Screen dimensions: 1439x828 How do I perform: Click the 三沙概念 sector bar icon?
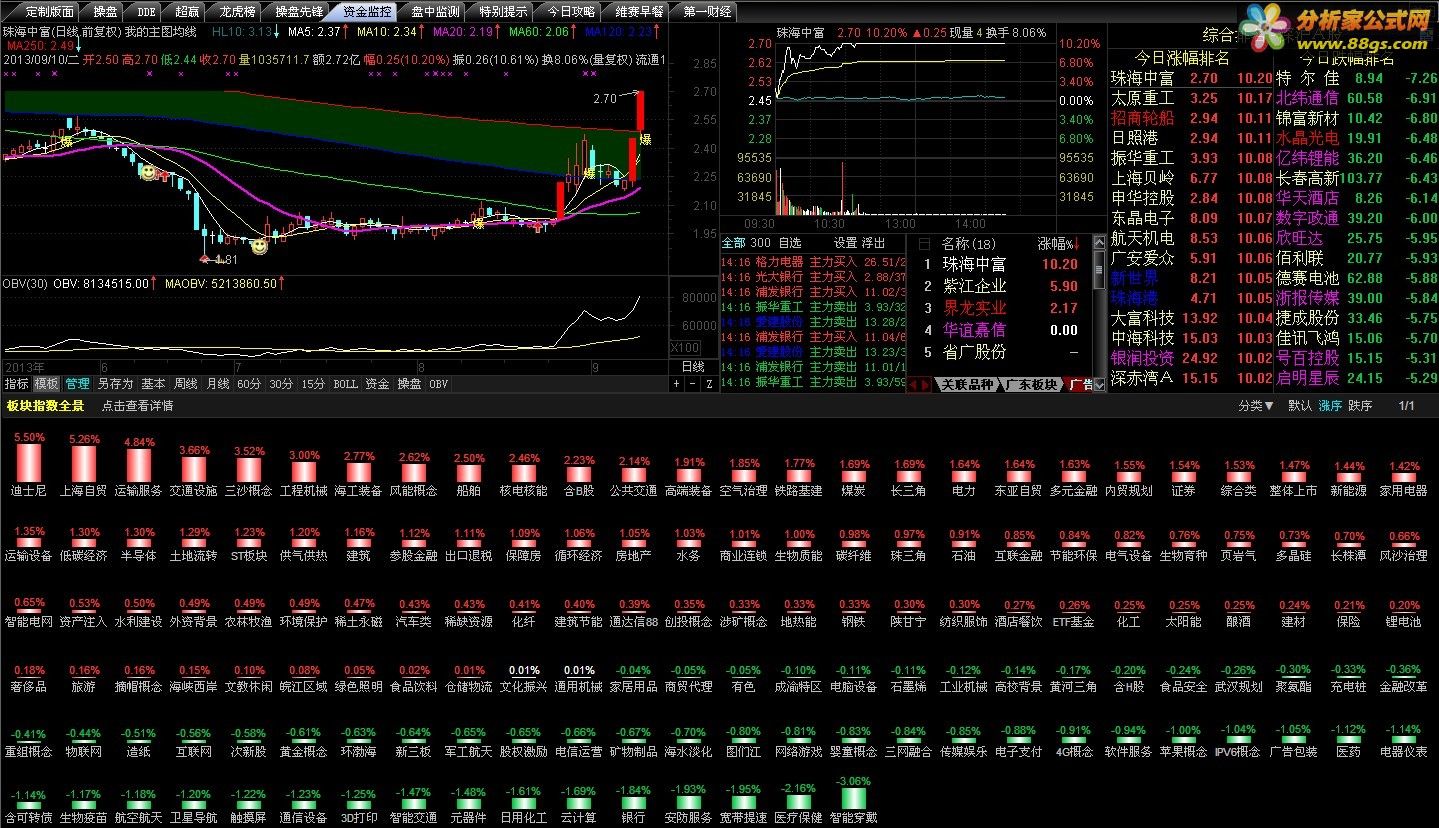[248, 469]
